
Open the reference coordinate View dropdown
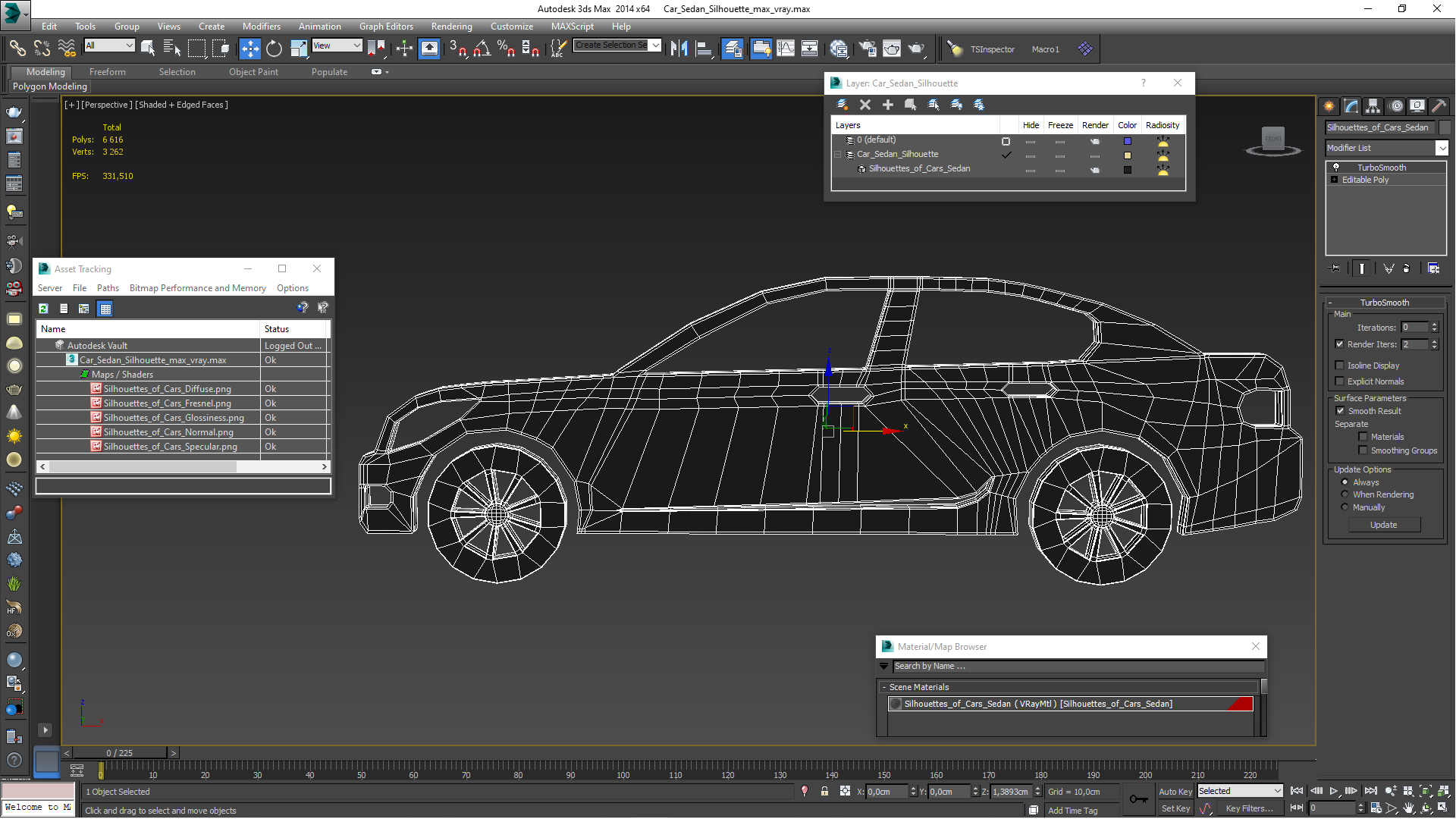coord(337,45)
